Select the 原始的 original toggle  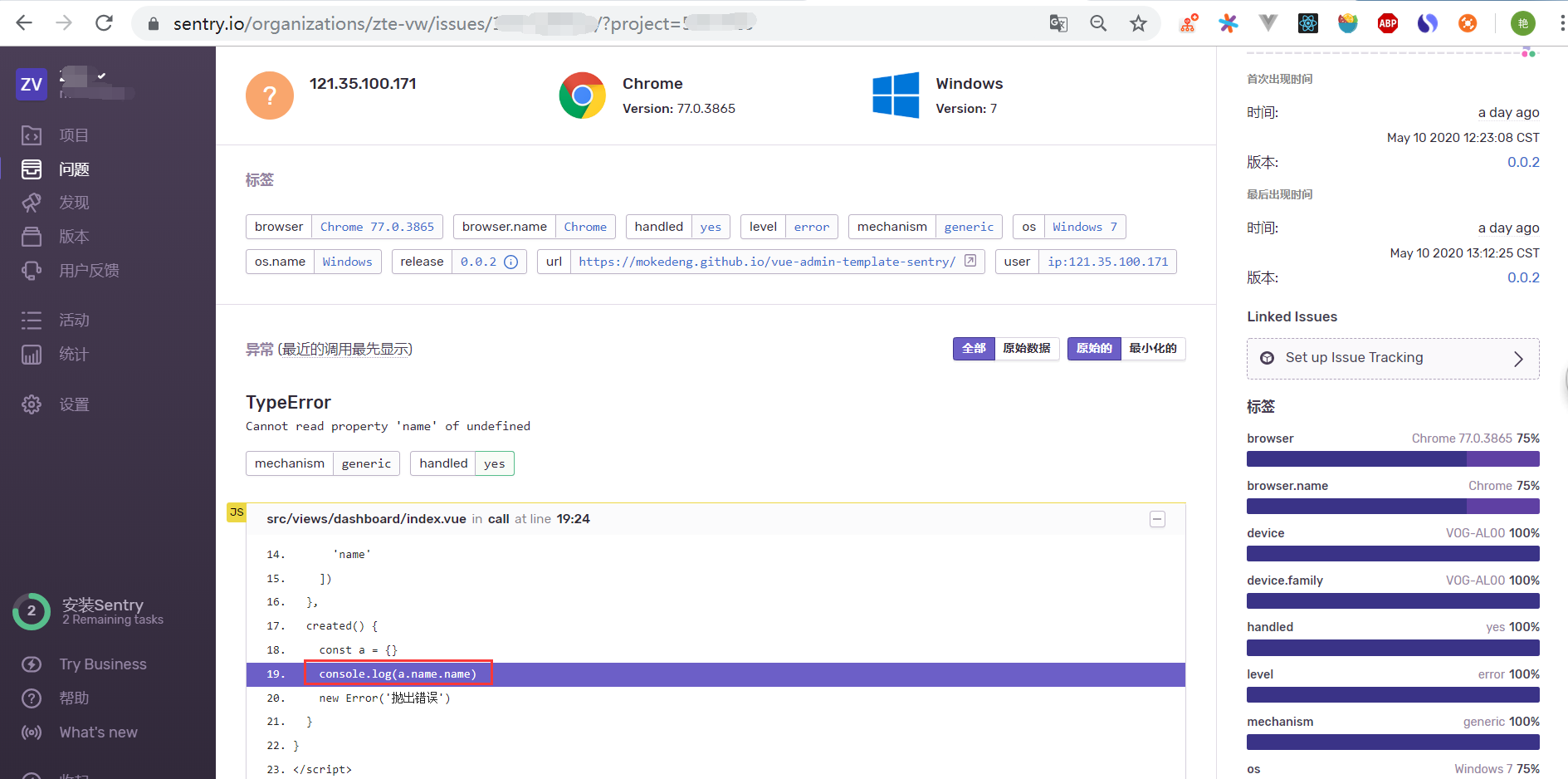(1094, 349)
